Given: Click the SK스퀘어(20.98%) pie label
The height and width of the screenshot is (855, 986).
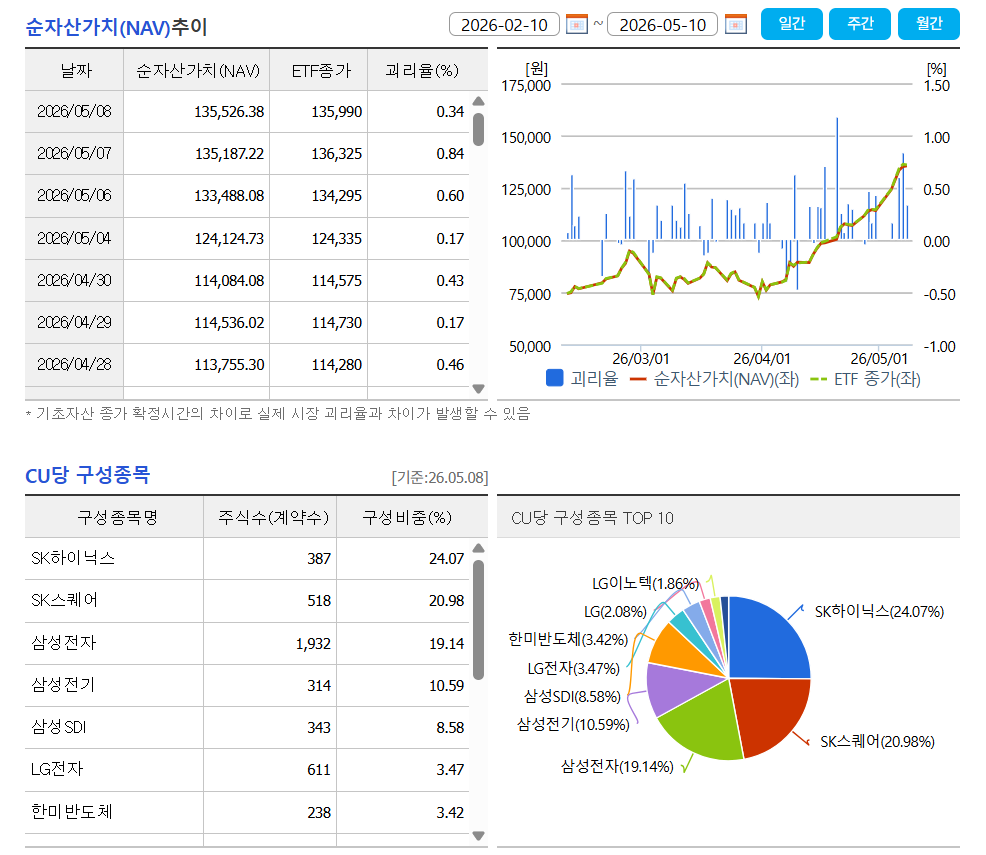Looking at the screenshot, I should point(877,742).
